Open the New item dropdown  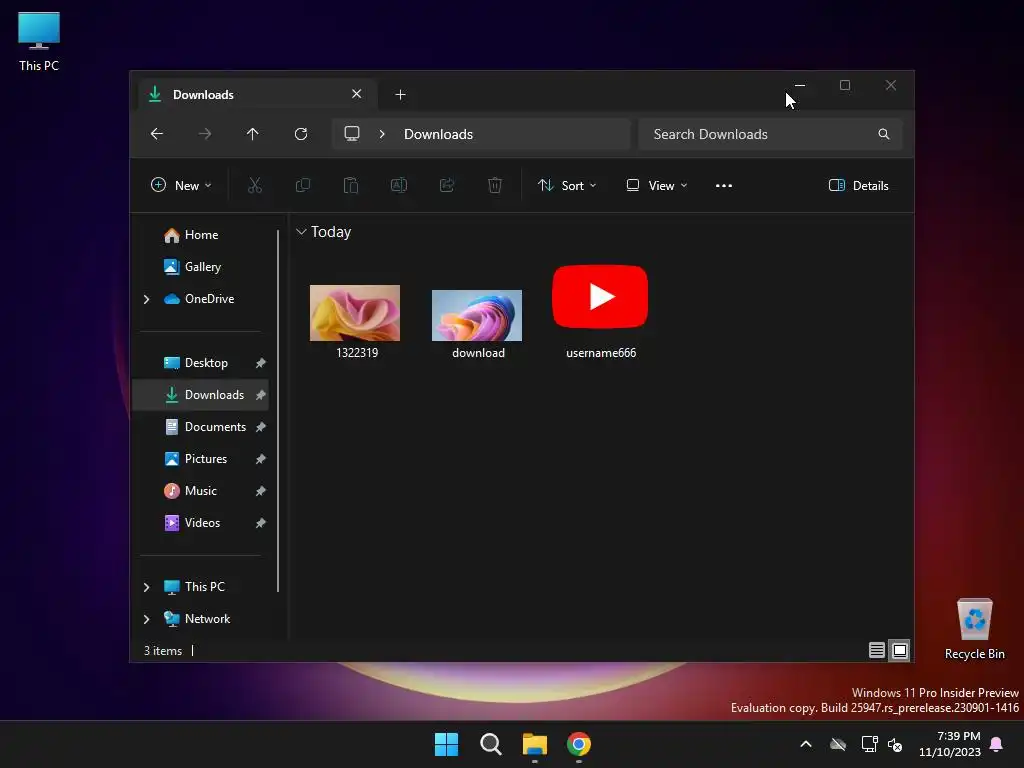click(181, 185)
